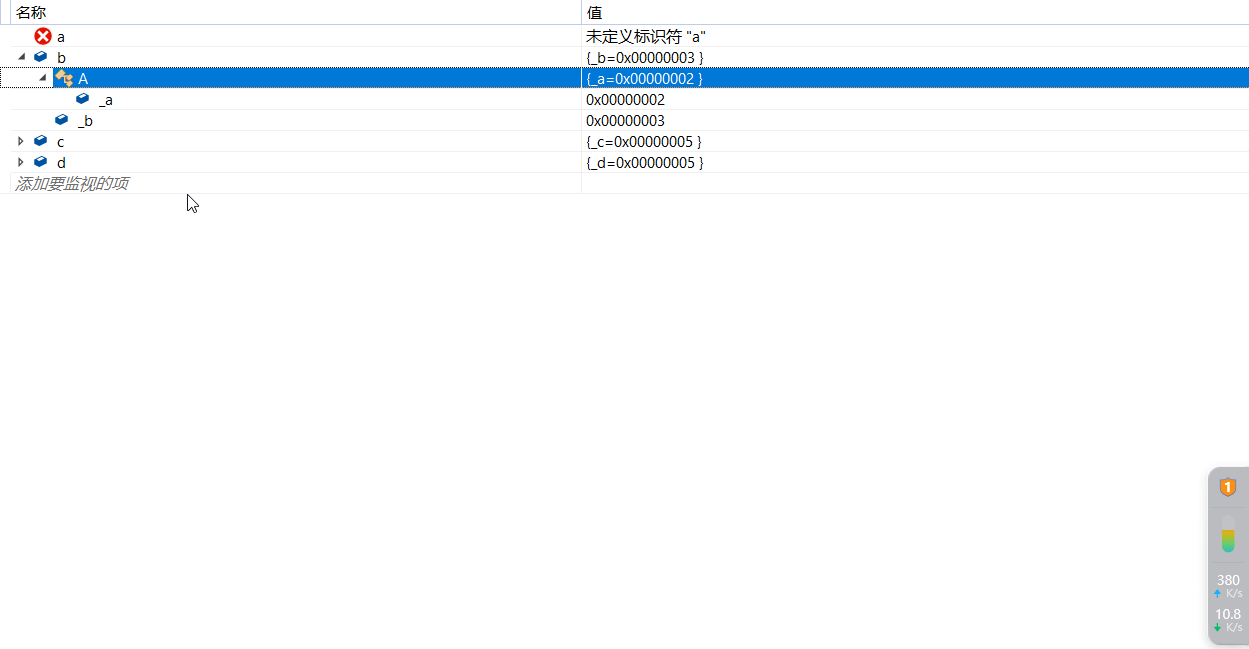This screenshot has width=1249, height=649.
Task: Collapse the A base class node
Action: [x=43, y=78]
